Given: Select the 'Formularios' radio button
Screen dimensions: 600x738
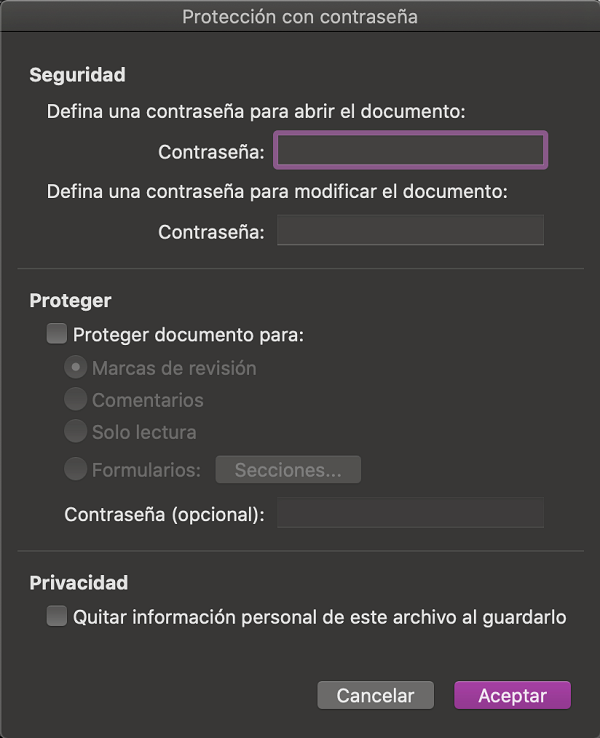Looking at the screenshot, I should coord(75,469).
